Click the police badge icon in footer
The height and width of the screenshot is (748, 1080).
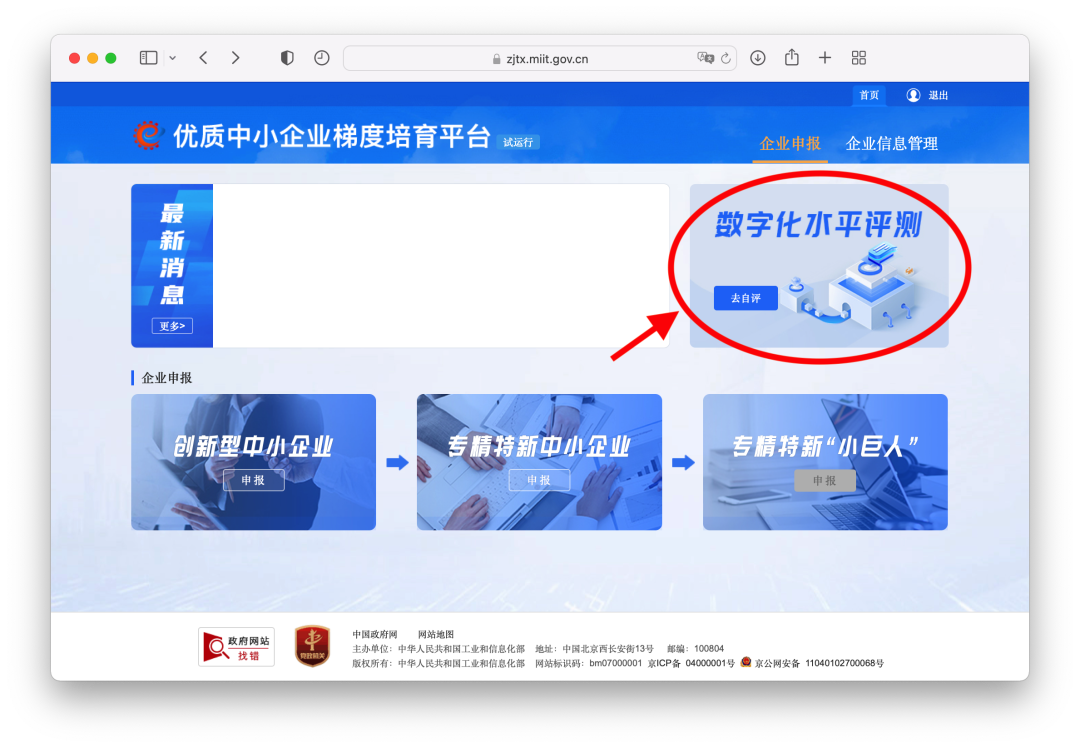(746, 662)
